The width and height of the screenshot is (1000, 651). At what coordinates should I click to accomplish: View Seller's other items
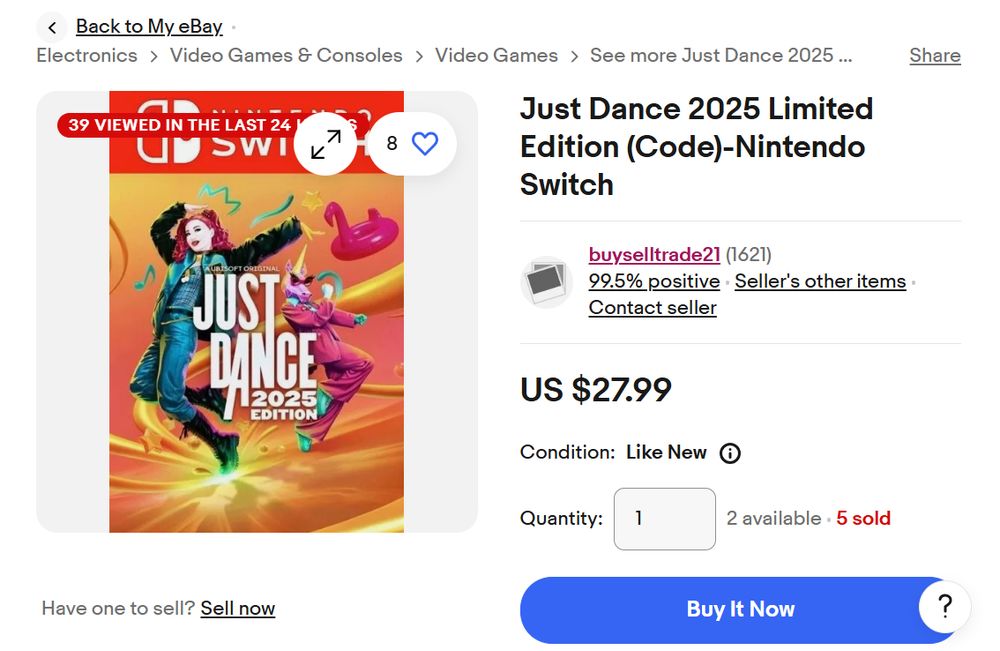[x=820, y=281]
